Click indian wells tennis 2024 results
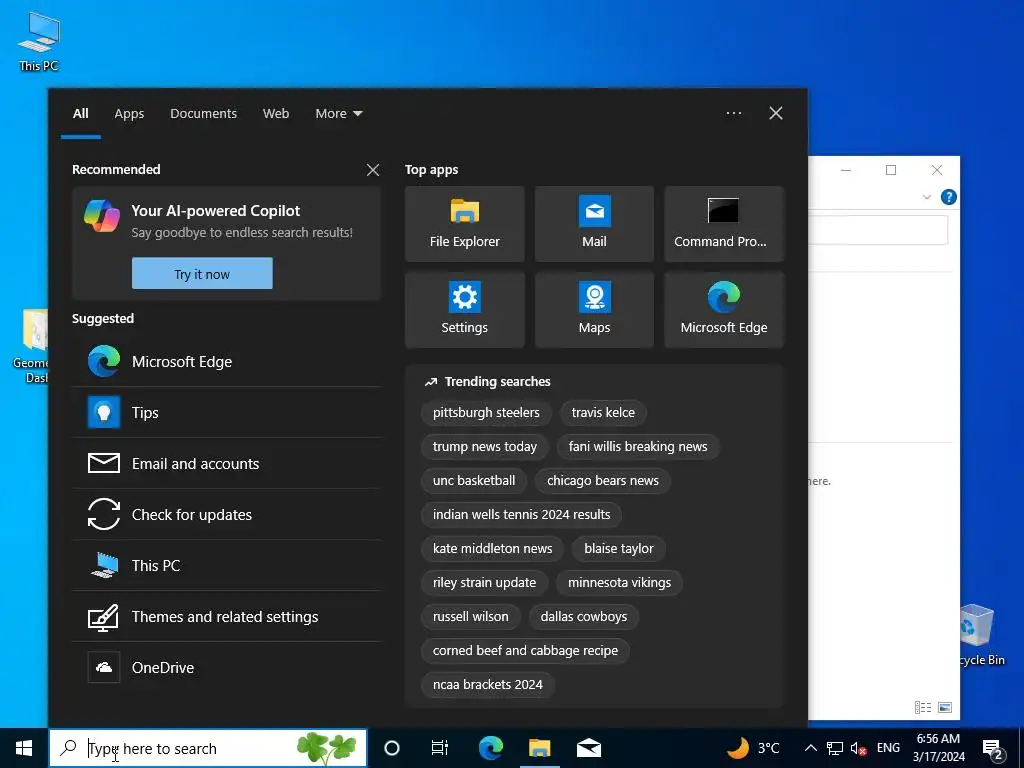 point(521,514)
